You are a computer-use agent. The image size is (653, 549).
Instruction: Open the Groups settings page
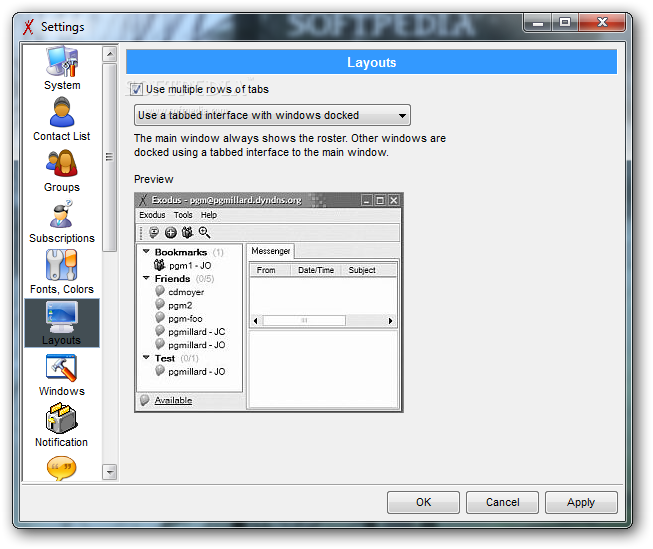pyautogui.click(x=62, y=171)
